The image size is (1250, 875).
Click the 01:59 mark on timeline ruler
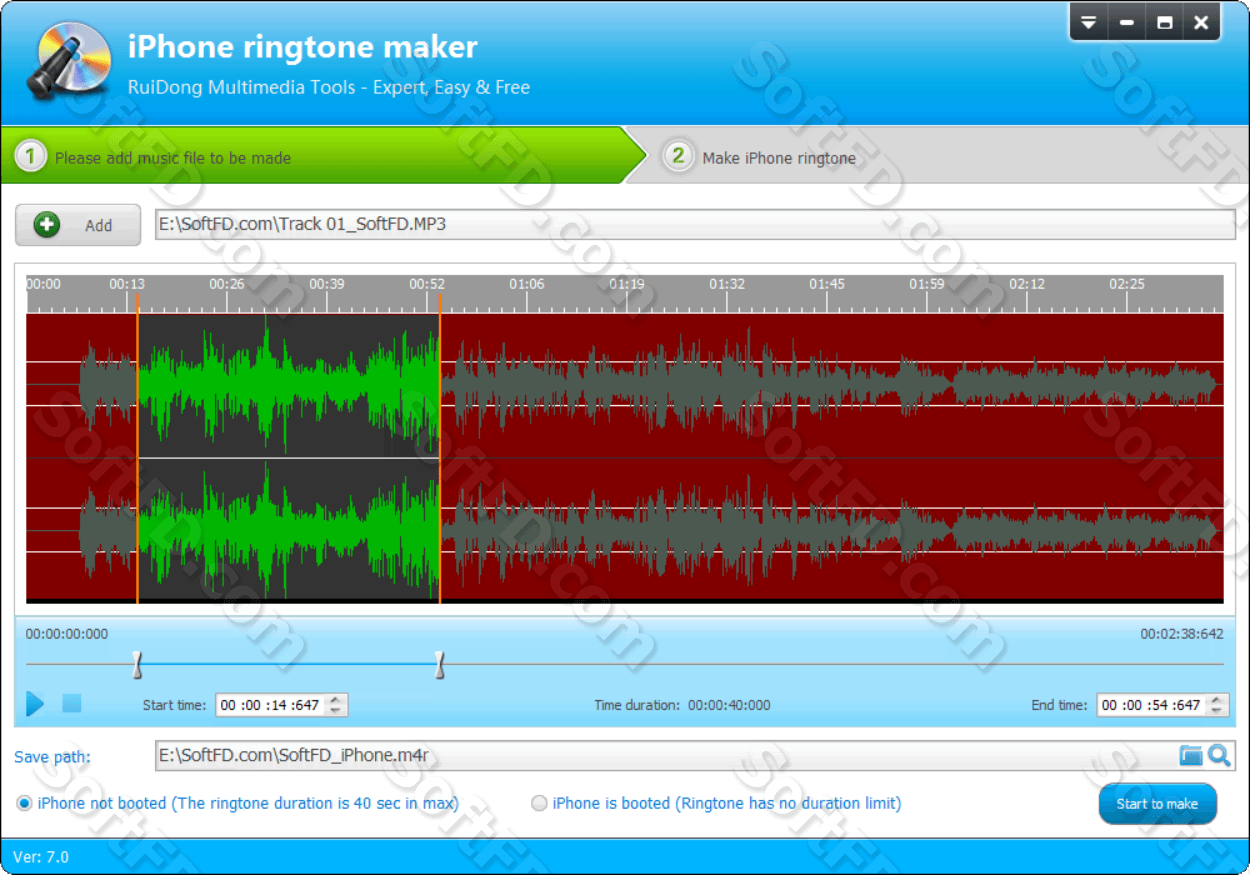point(927,284)
